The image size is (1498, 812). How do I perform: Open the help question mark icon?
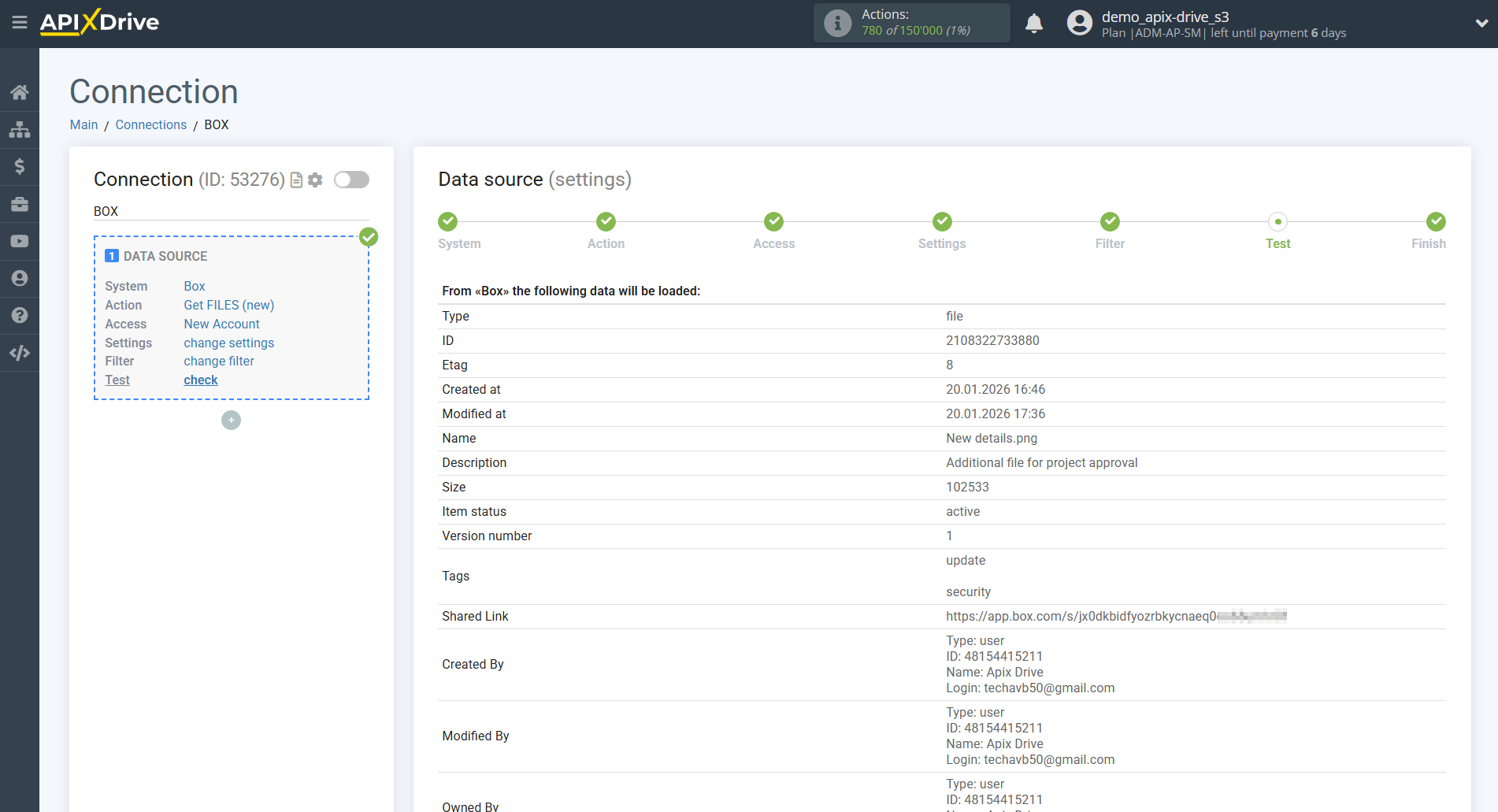pos(20,315)
